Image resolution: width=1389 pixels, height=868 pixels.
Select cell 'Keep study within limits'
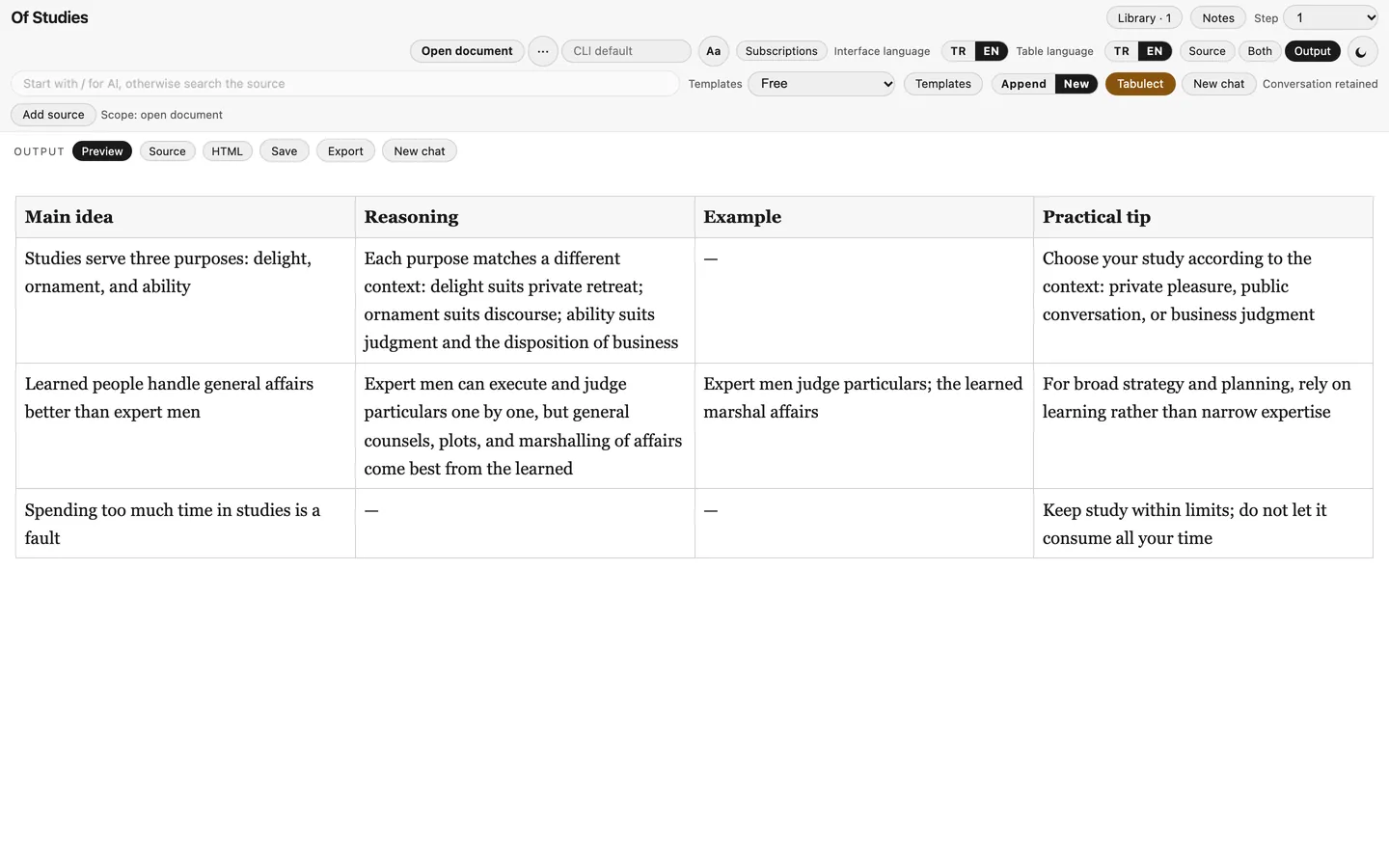(1203, 524)
